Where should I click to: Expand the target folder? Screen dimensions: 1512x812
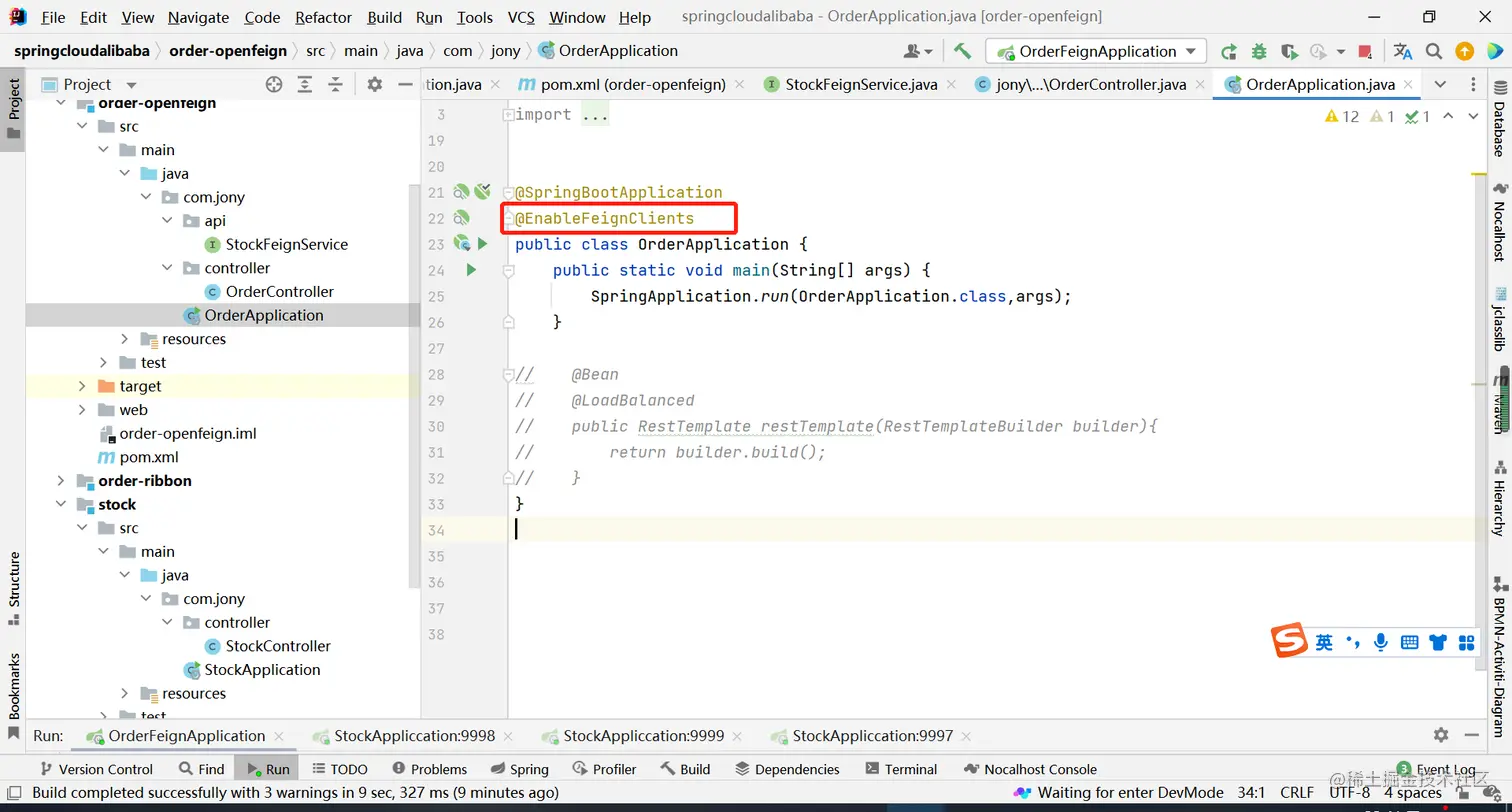point(82,386)
